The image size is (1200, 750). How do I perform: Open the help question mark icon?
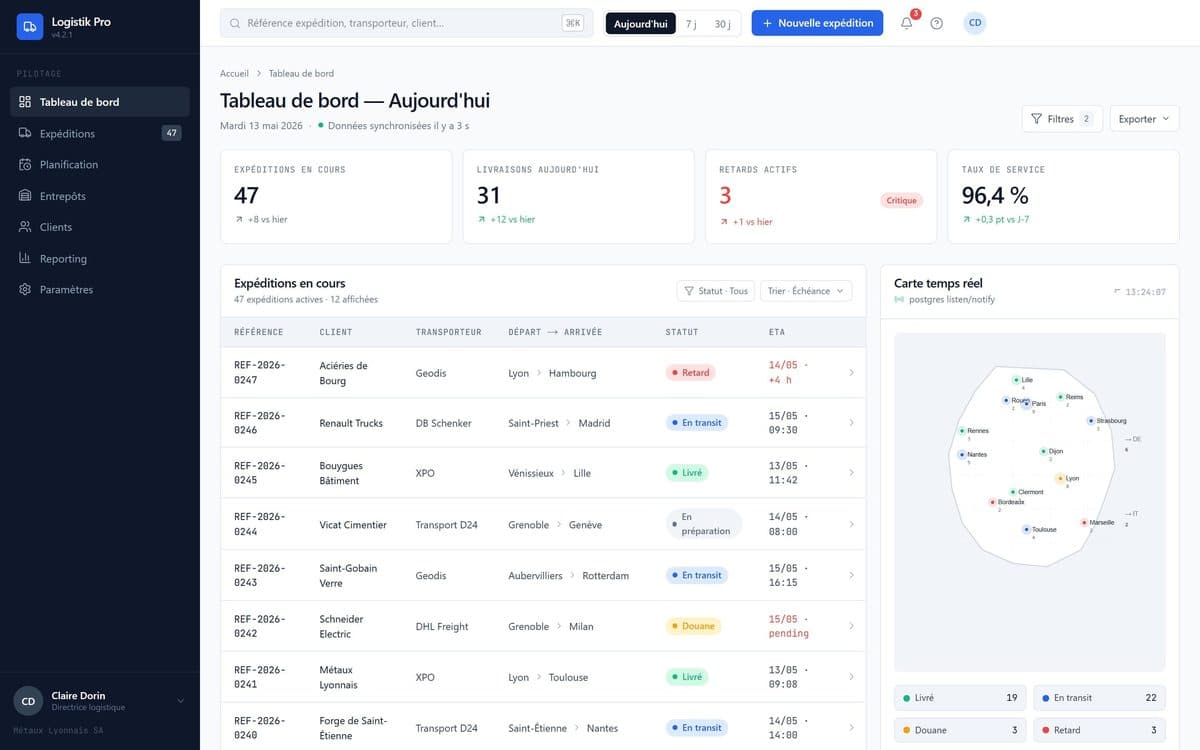[x=936, y=23]
